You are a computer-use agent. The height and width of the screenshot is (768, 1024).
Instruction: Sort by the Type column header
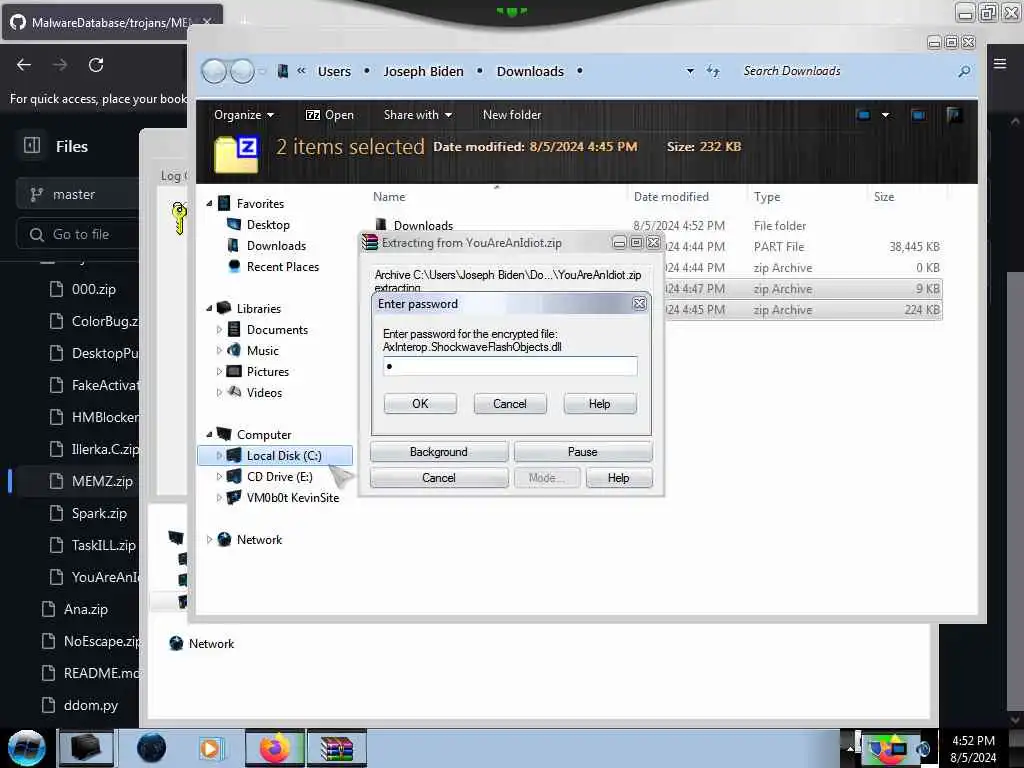click(767, 197)
